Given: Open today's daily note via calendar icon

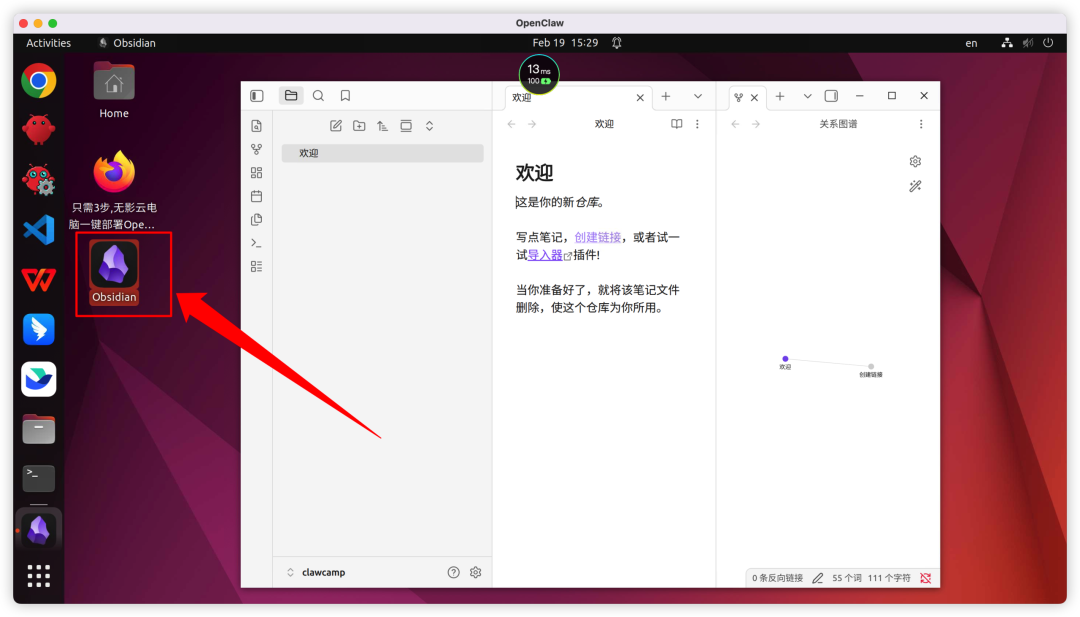Looking at the screenshot, I should click(256, 196).
